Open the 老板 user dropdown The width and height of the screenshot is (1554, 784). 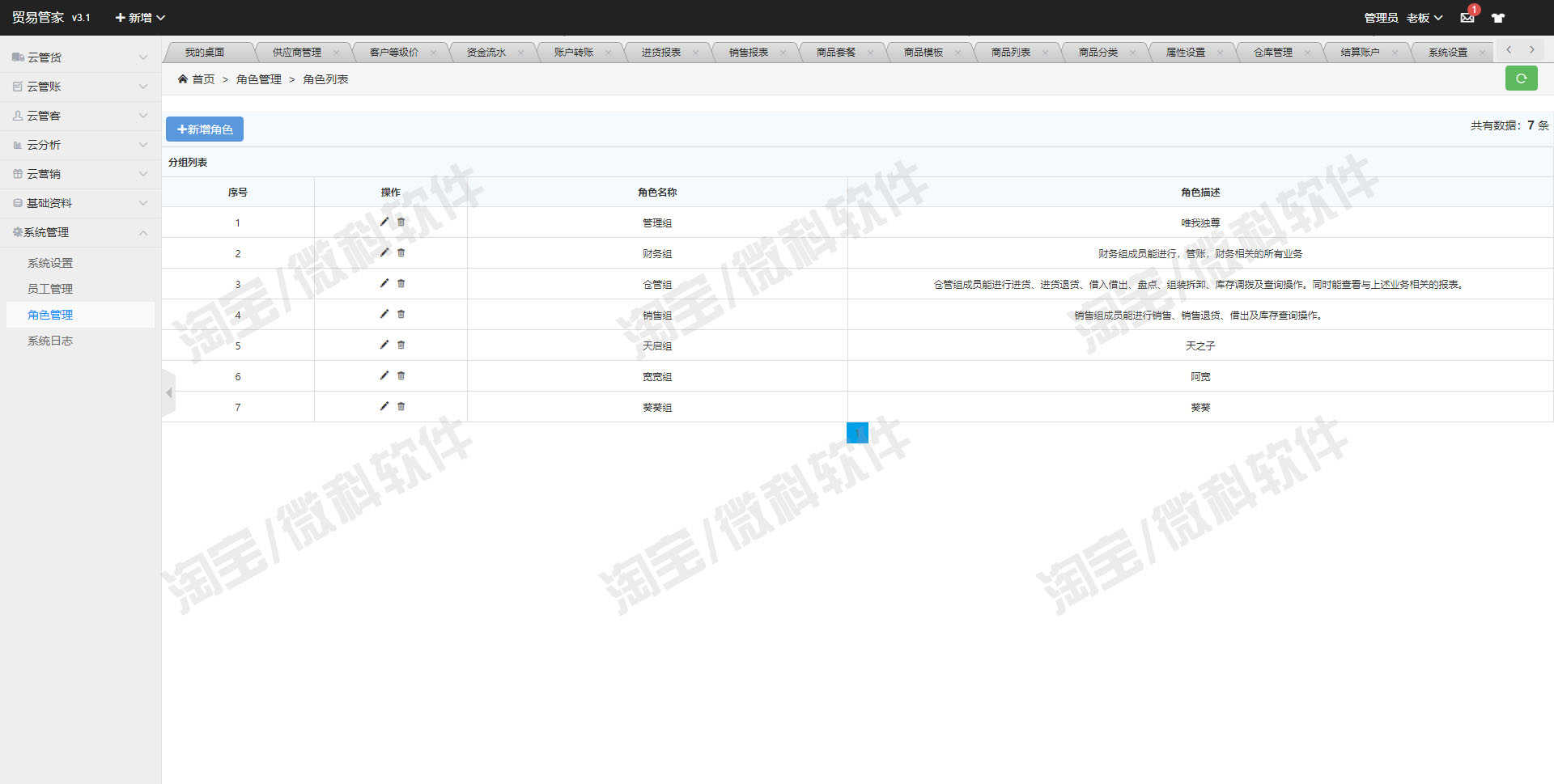(x=1424, y=17)
